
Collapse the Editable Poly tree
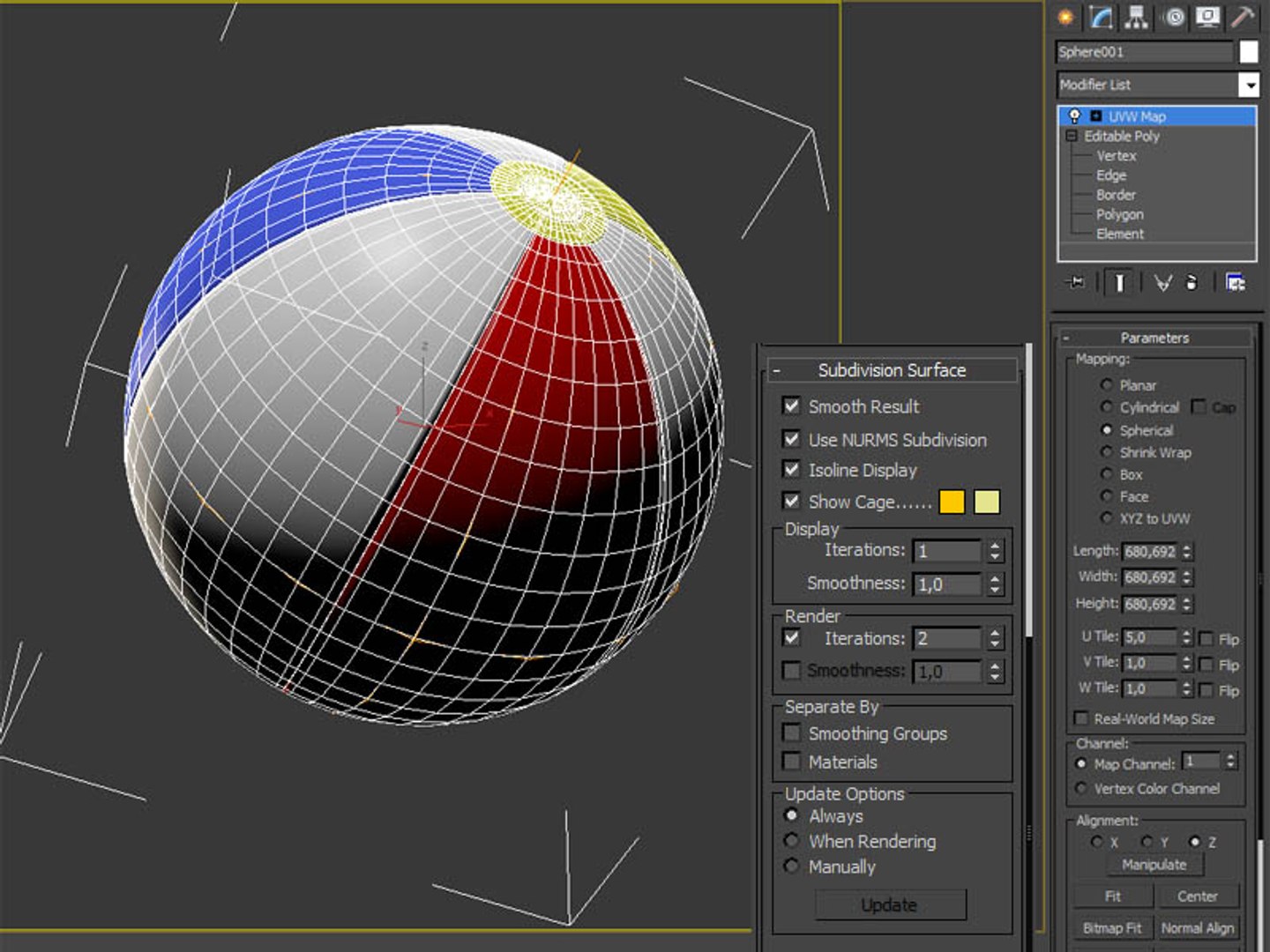click(x=1072, y=136)
